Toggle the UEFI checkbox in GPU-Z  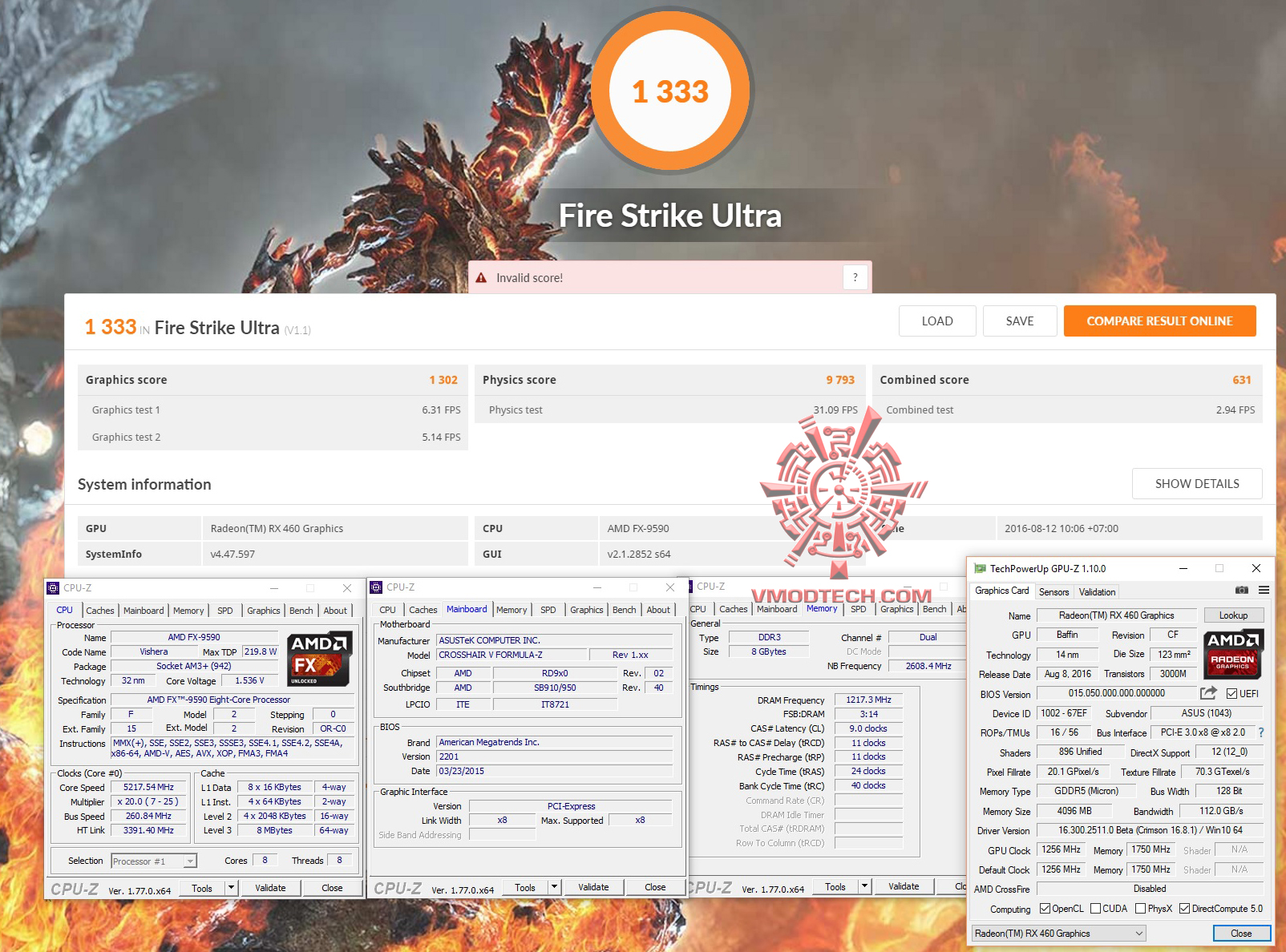tap(1231, 693)
